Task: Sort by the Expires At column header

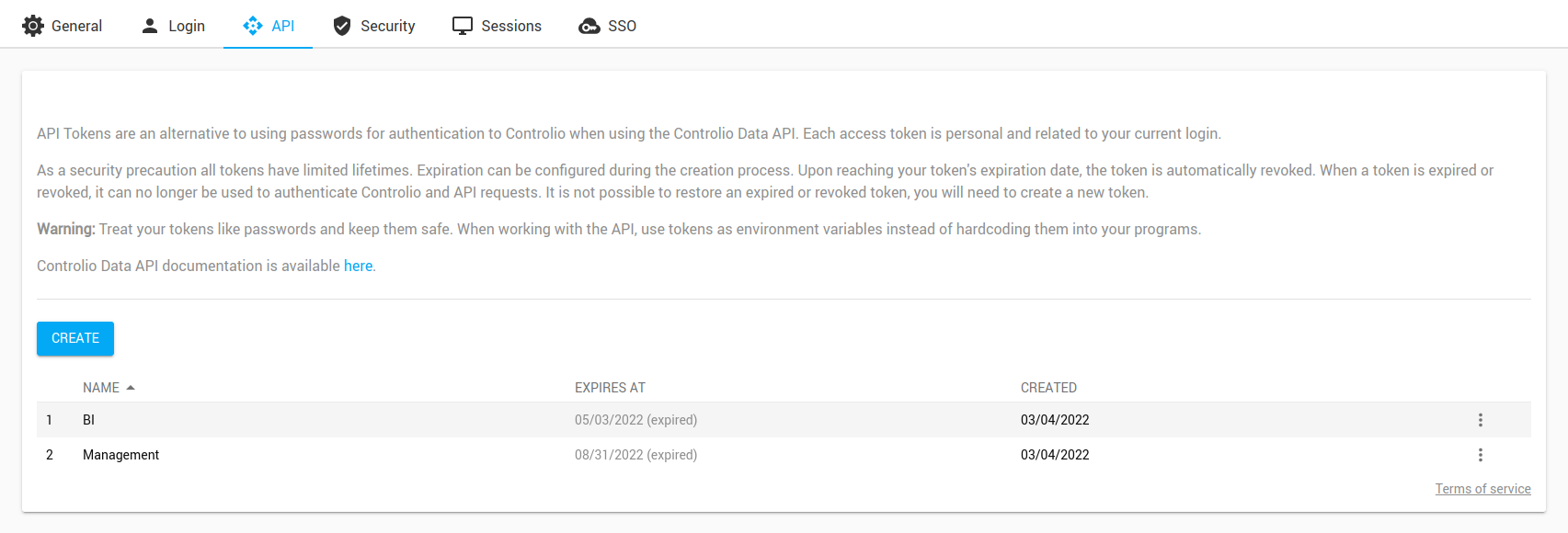Action: coord(610,388)
